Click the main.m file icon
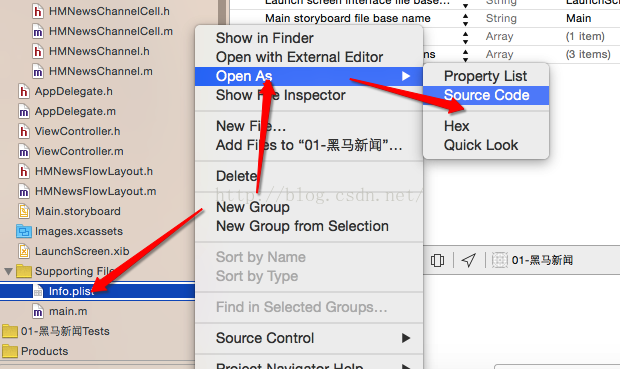 coord(38,312)
